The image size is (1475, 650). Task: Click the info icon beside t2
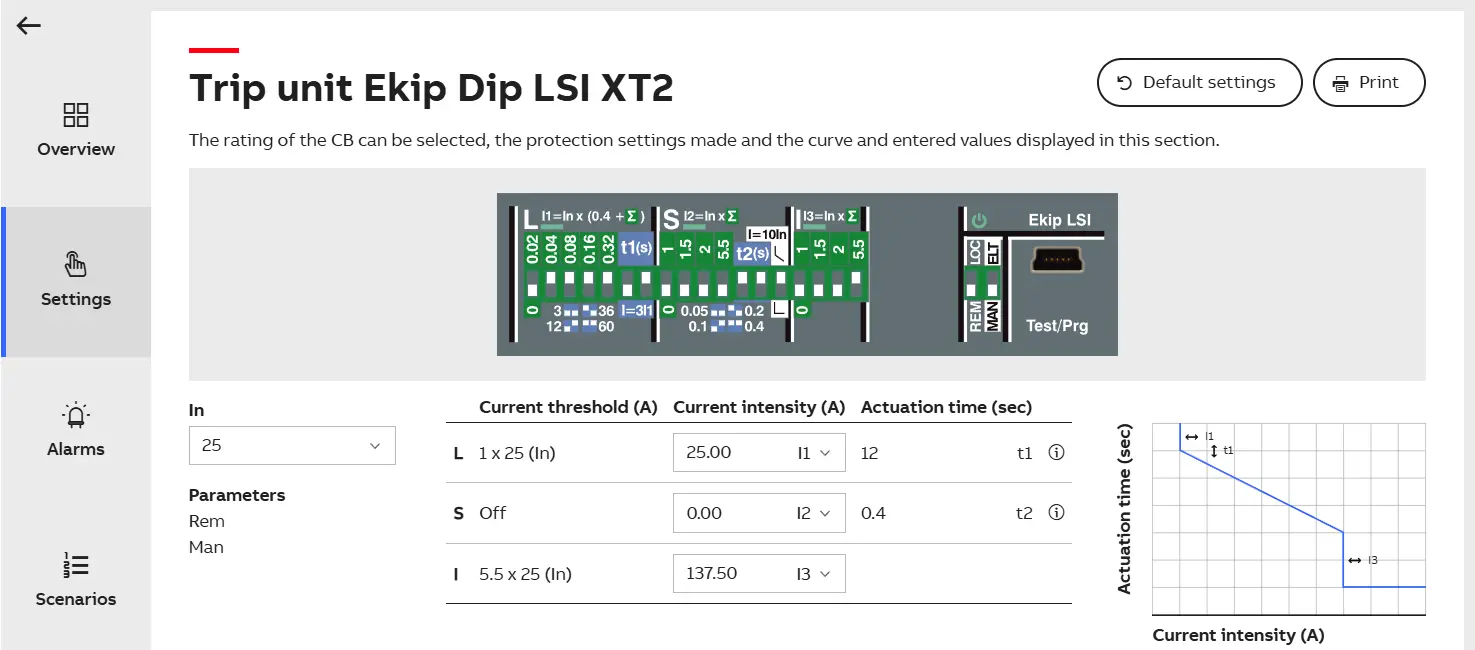[1056, 513]
